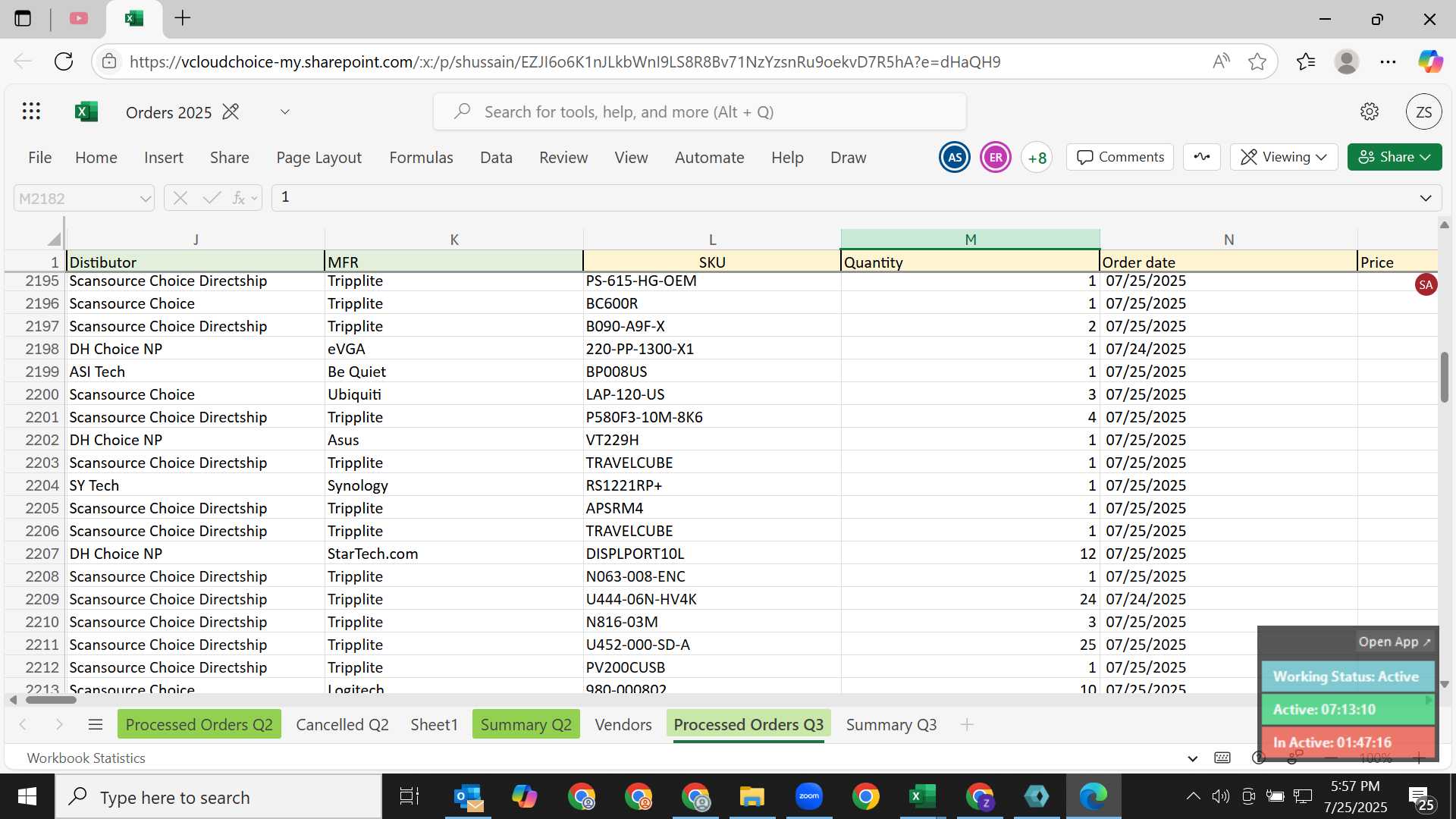Click the green Share button

click(x=1395, y=157)
